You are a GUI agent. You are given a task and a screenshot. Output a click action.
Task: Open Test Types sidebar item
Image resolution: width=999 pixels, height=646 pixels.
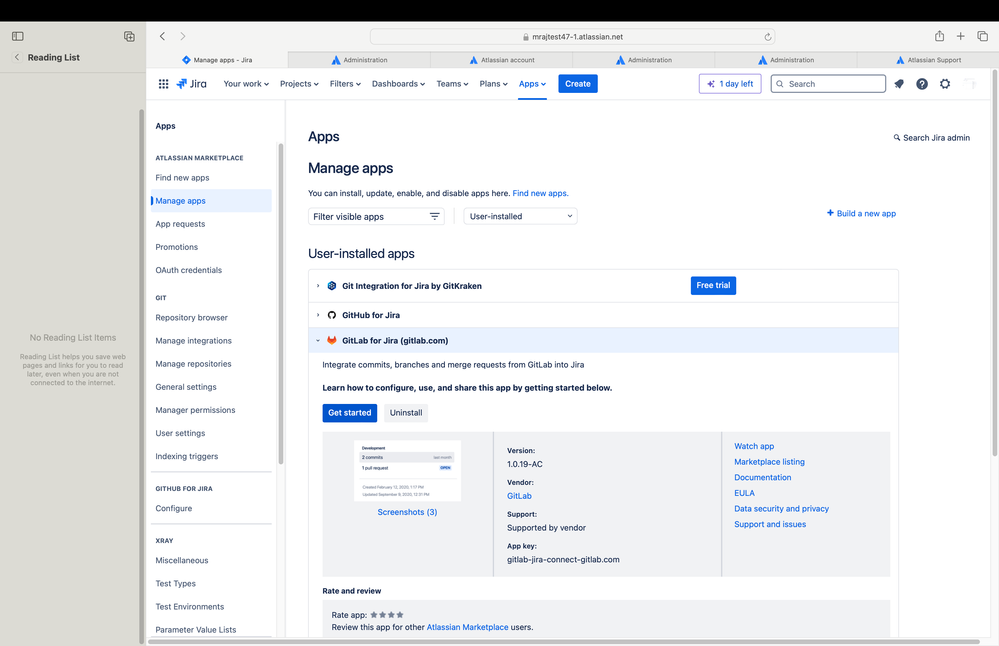click(175, 584)
